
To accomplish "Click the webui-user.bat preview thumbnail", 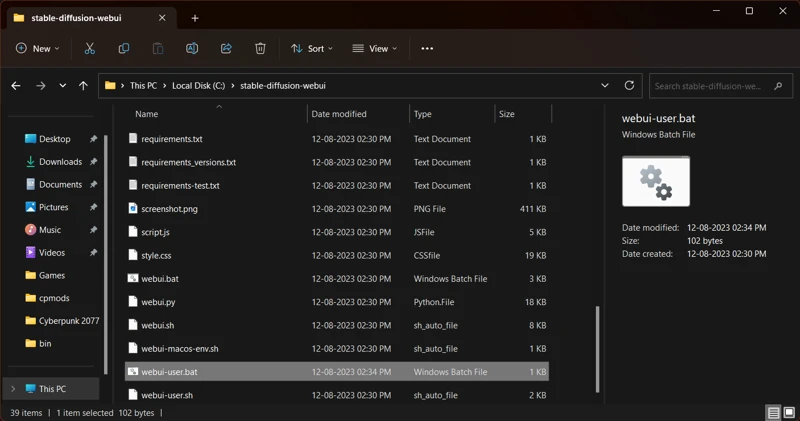I will (x=656, y=181).
